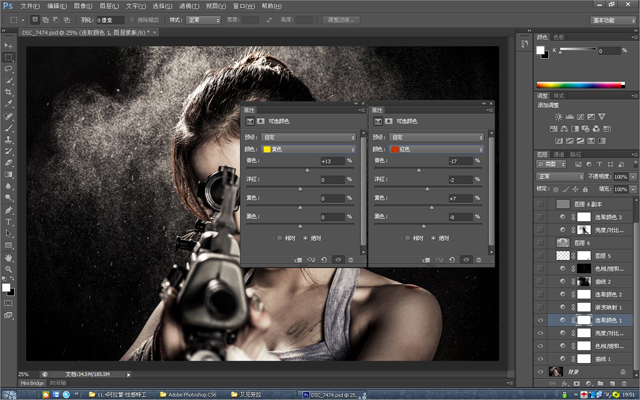This screenshot has height=400, width=640.
Task: Select the Eyedropper tool in the toolbox
Action: point(9,104)
